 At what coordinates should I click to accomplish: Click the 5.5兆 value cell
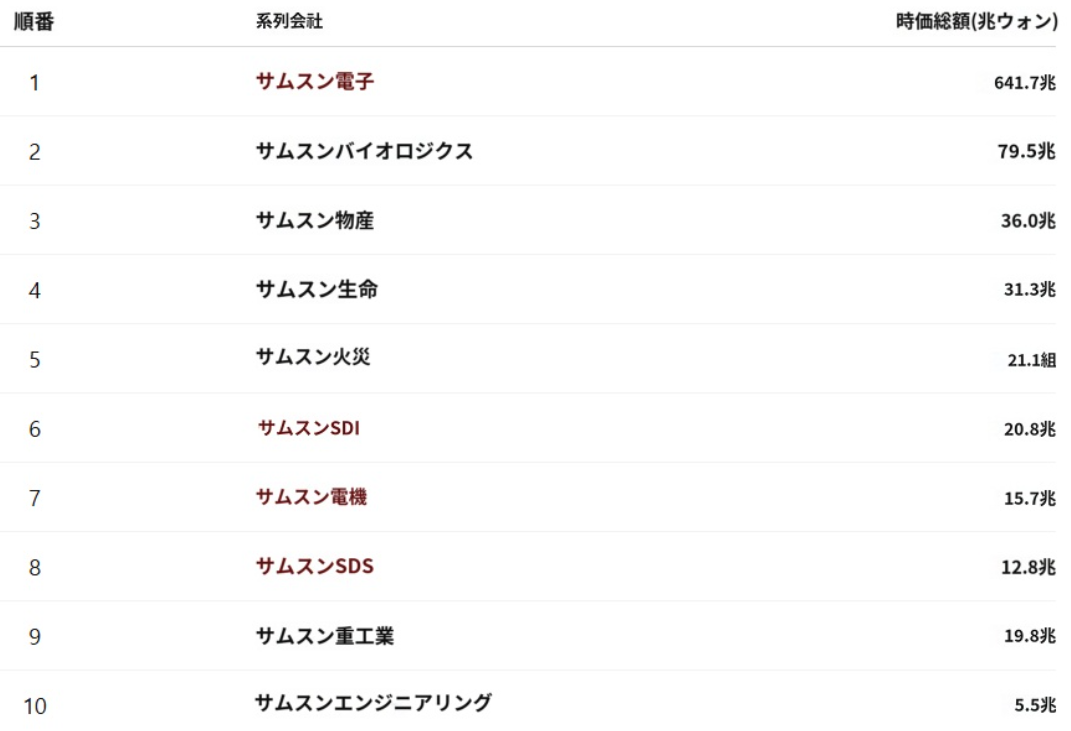tap(1034, 705)
